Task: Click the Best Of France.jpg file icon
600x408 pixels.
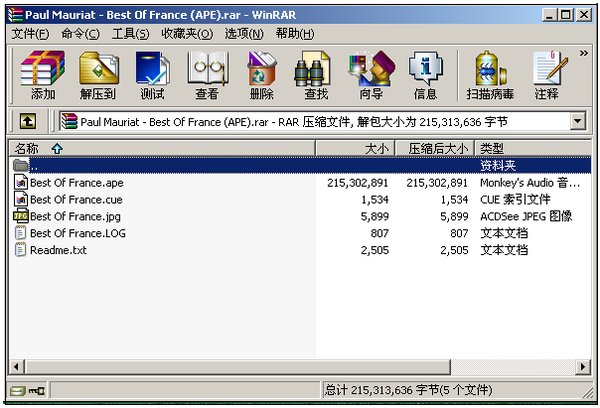Action: [21, 216]
